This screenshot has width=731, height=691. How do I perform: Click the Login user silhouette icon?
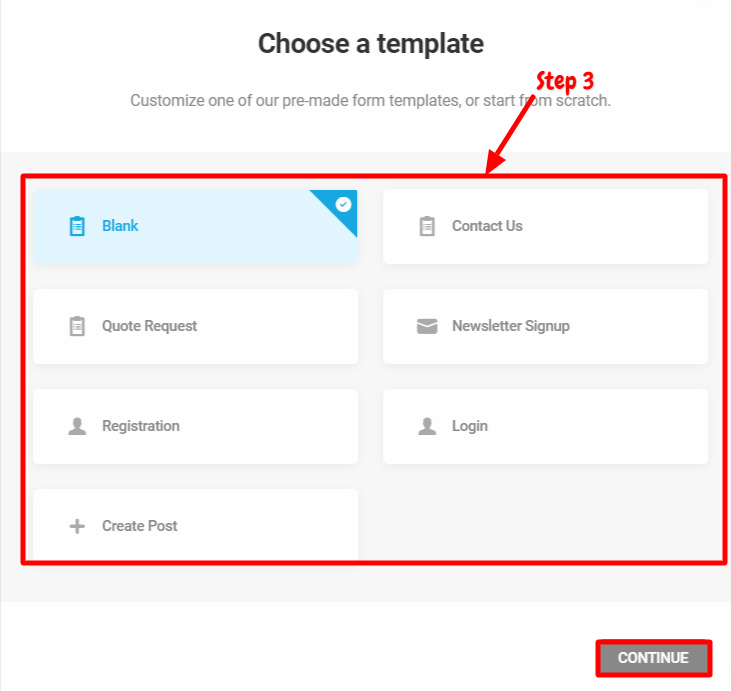(427, 426)
